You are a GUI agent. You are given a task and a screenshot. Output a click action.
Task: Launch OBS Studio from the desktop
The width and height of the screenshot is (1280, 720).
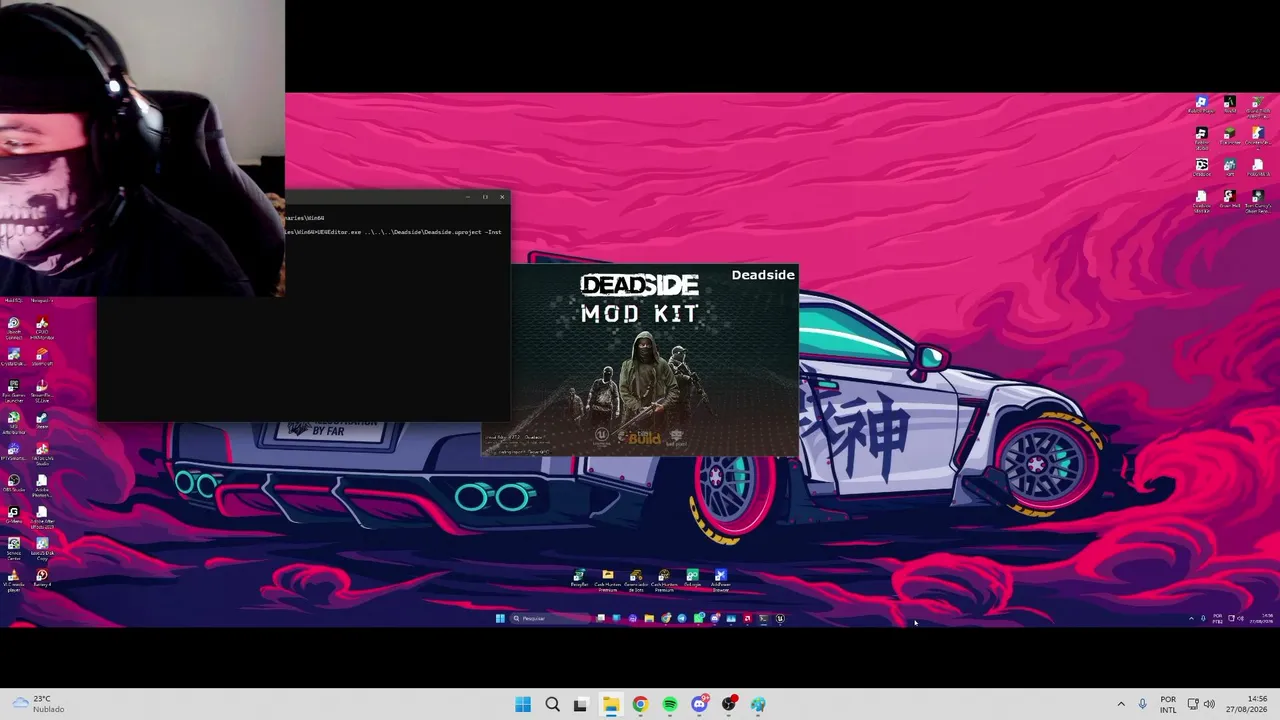click(14, 484)
